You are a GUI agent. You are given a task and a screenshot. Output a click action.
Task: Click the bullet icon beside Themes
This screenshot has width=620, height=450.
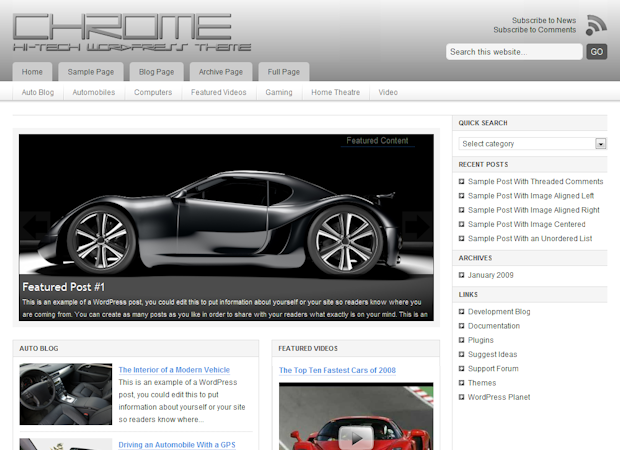pyautogui.click(x=461, y=383)
